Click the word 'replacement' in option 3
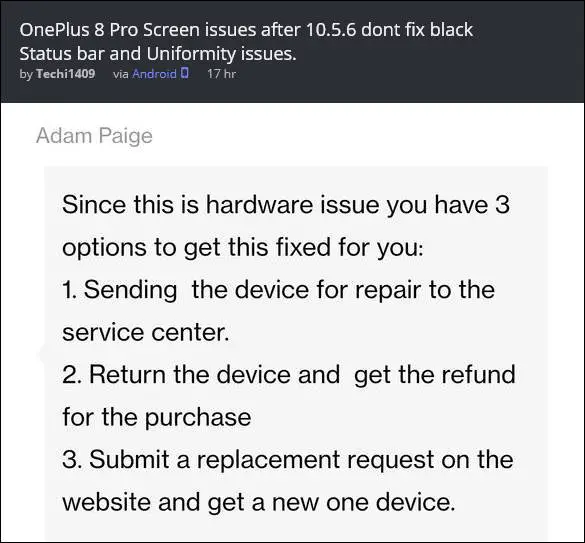Image resolution: width=585 pixels, height=543 pixels. (x=268, y=460)
